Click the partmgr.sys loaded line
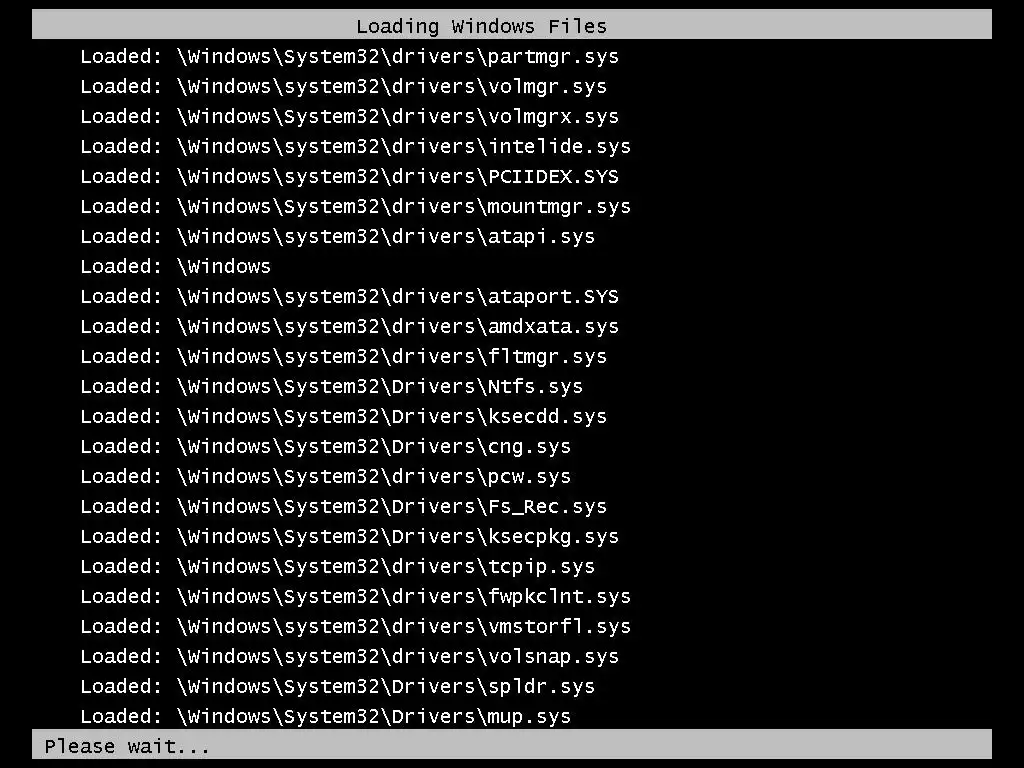 coord(349,57)
